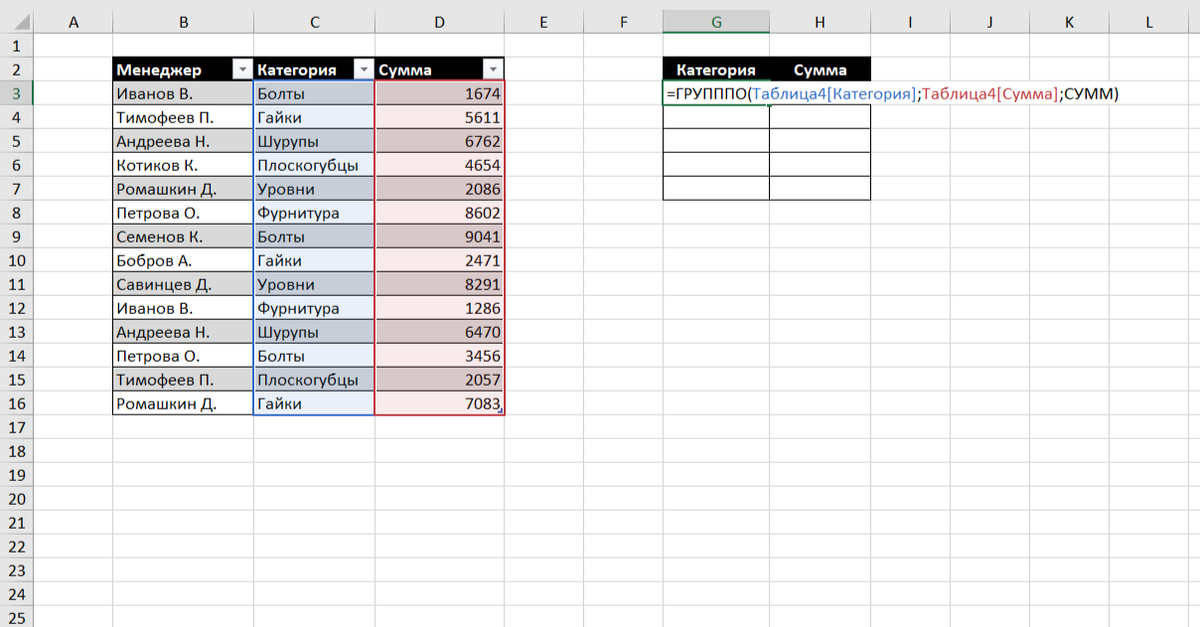Select the Уровни cell in row 7
The height and width of the screenshot is (627, 1200).
314,189
